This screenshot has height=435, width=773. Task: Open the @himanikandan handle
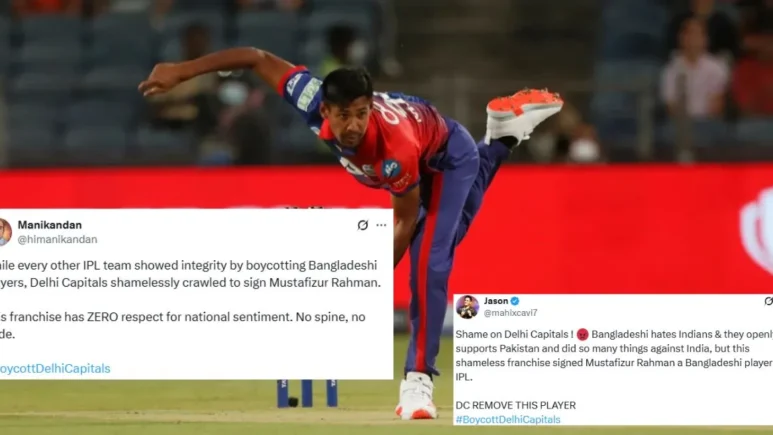coord(58,239)
